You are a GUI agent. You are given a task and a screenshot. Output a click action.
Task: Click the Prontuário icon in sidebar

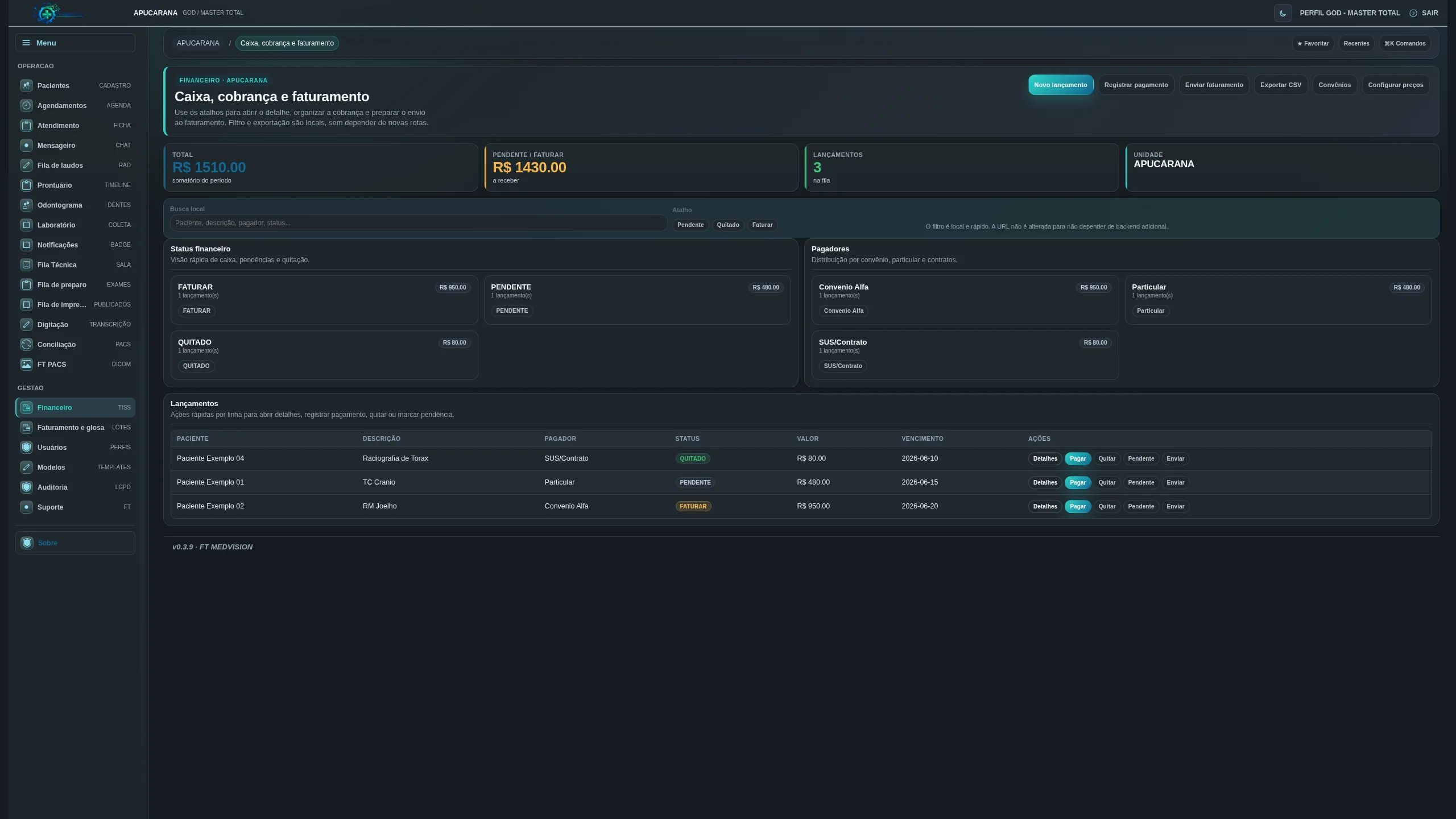(26, 185)
